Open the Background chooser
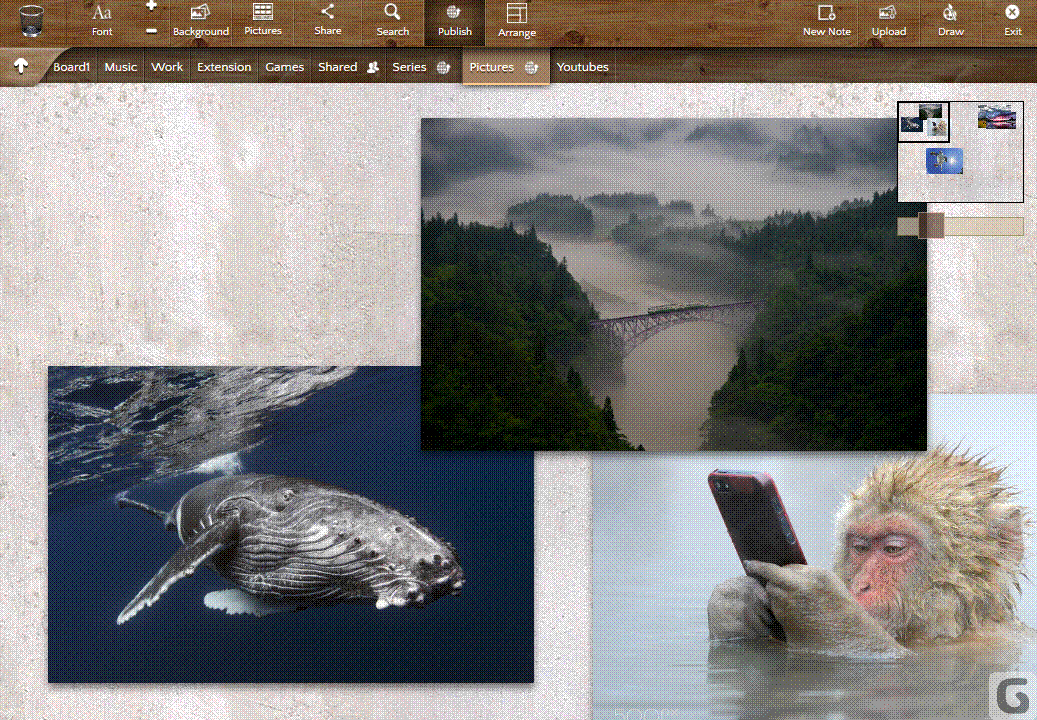Viewport: 1037px width, 720px height. tap(200, 20)
